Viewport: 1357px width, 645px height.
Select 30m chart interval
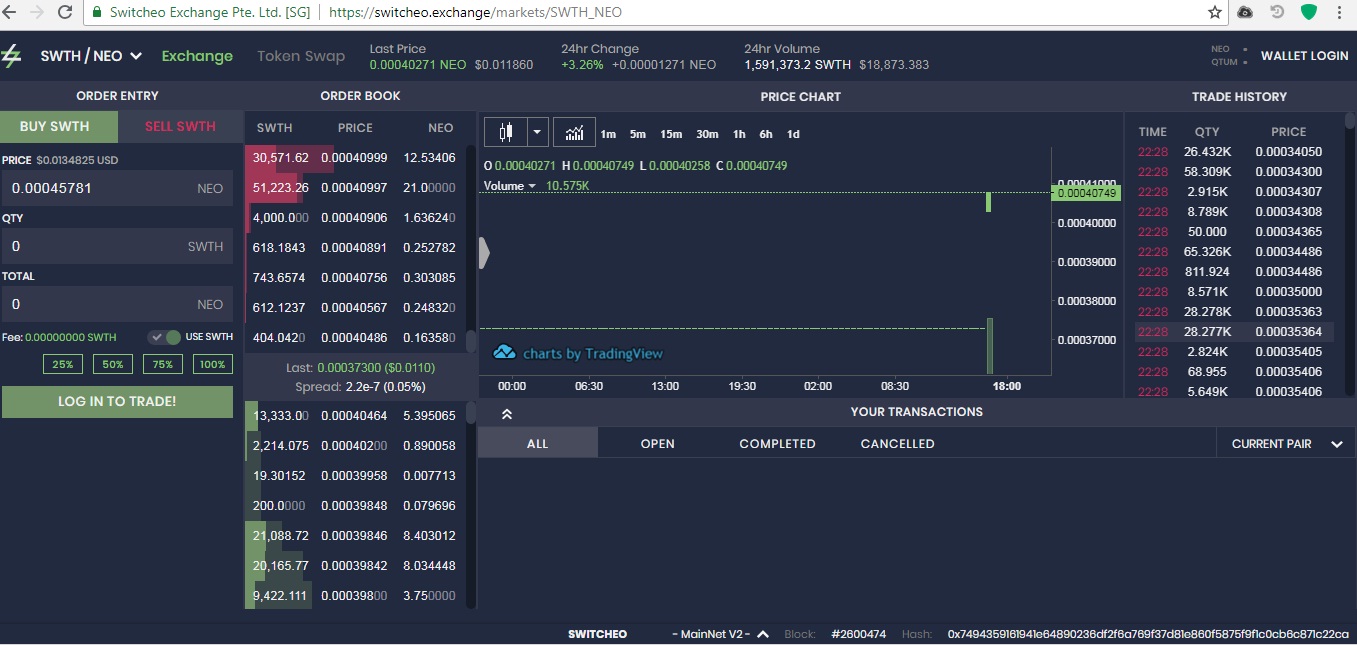(x=707, y=134)
